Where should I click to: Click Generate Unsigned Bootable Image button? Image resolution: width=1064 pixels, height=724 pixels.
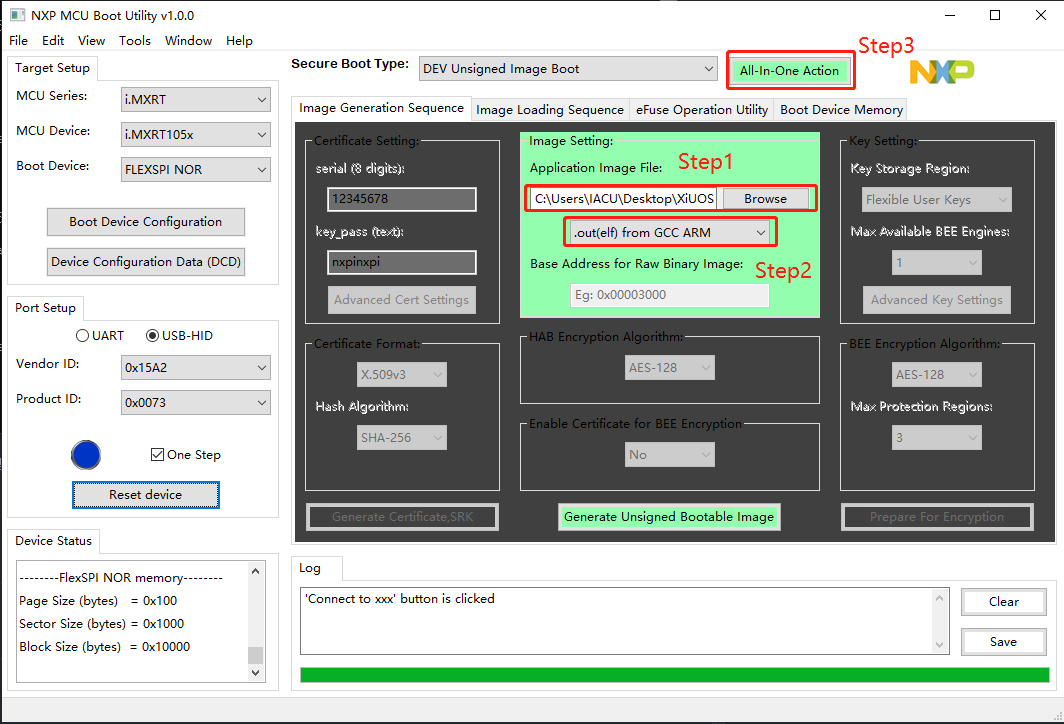[x=669, y=517]
